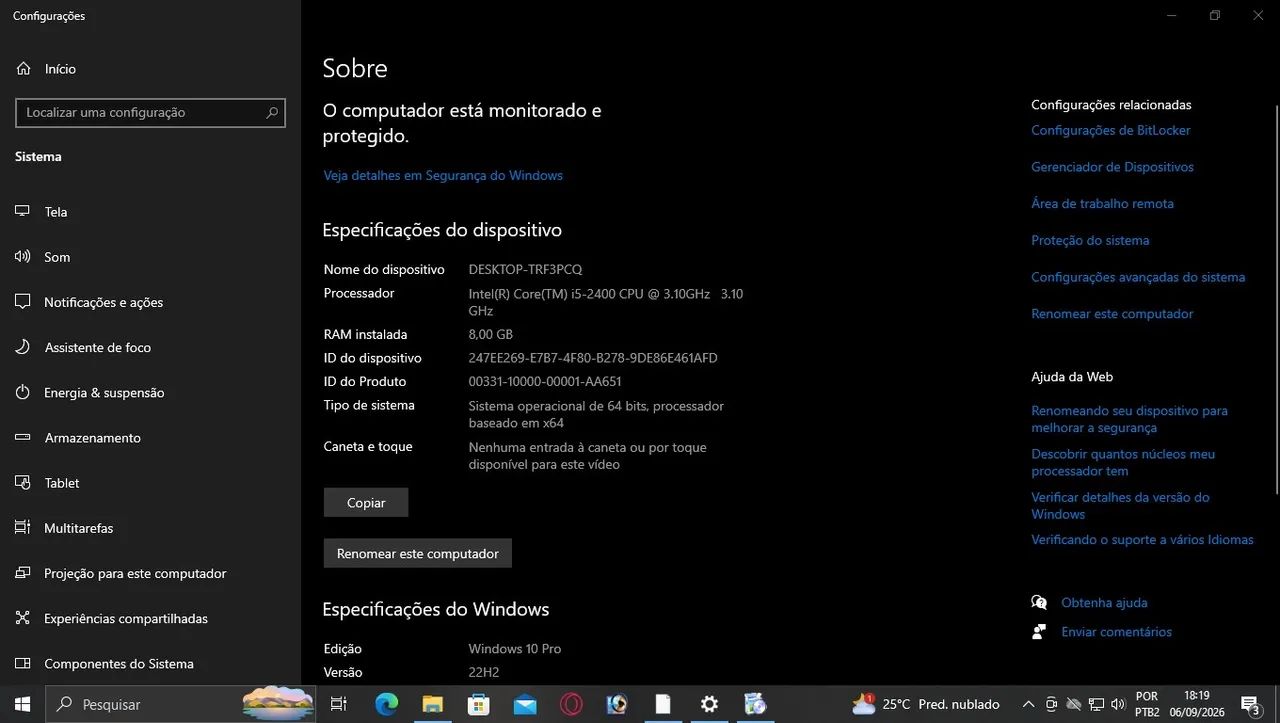1280x723 pixels.
Task: Click Renomear este computador button
Action: click(418, 553)
